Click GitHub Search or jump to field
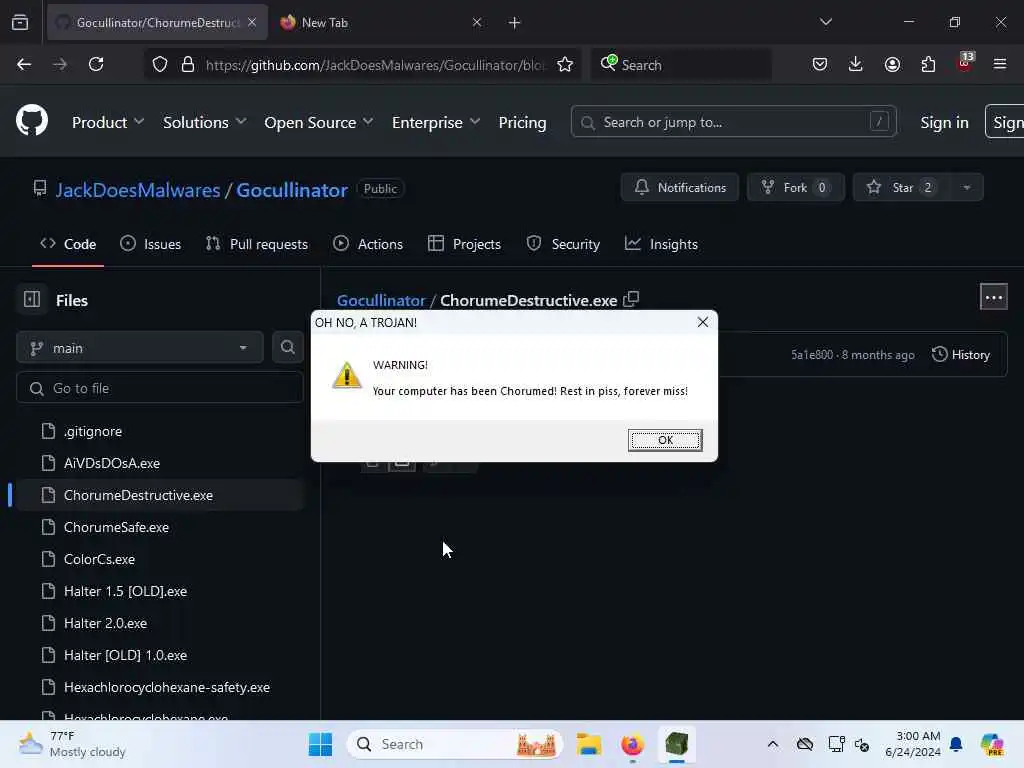 click(x=733, y=122)
